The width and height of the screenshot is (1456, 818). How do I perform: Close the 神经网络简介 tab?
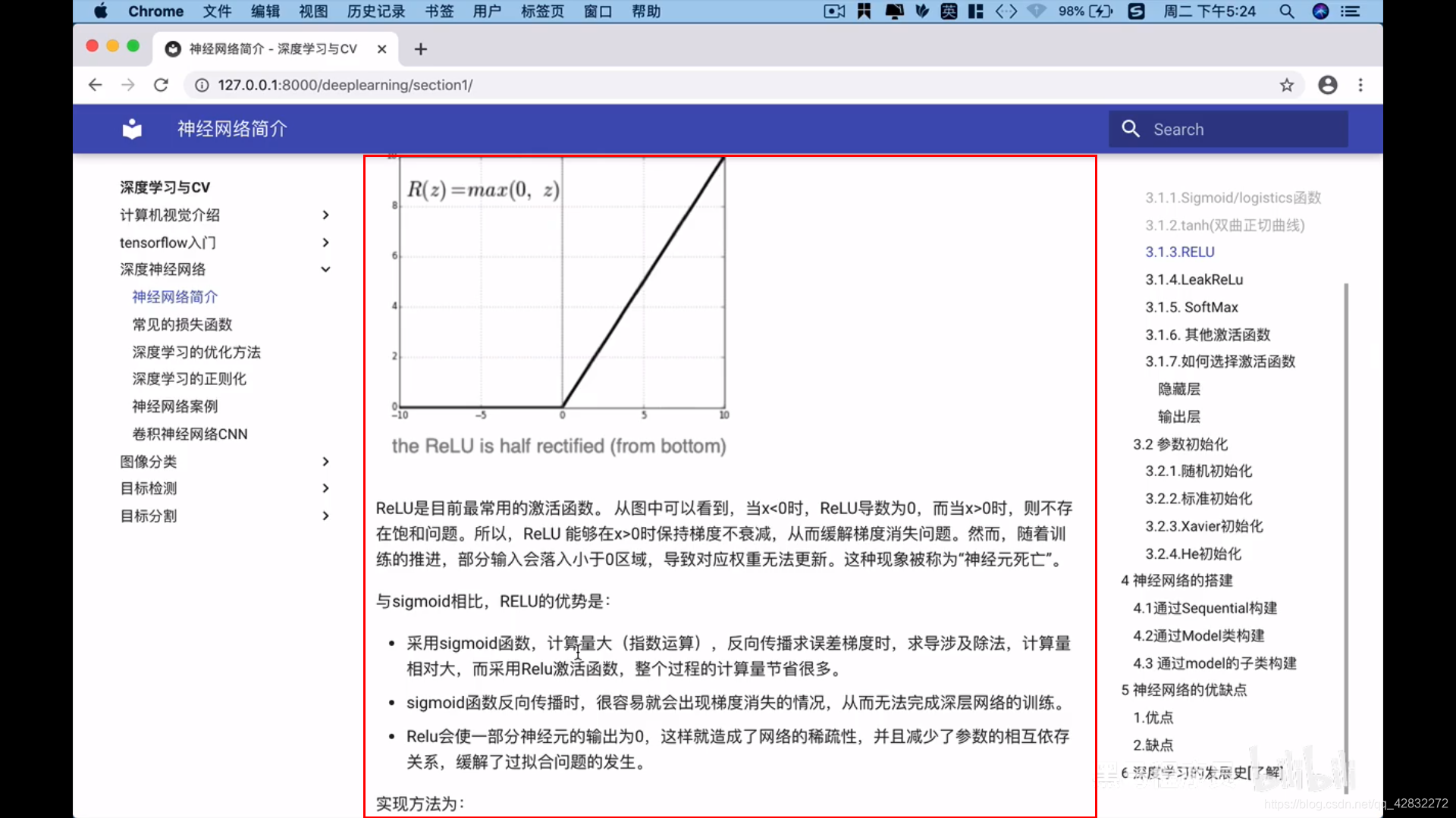pos(382,49)
